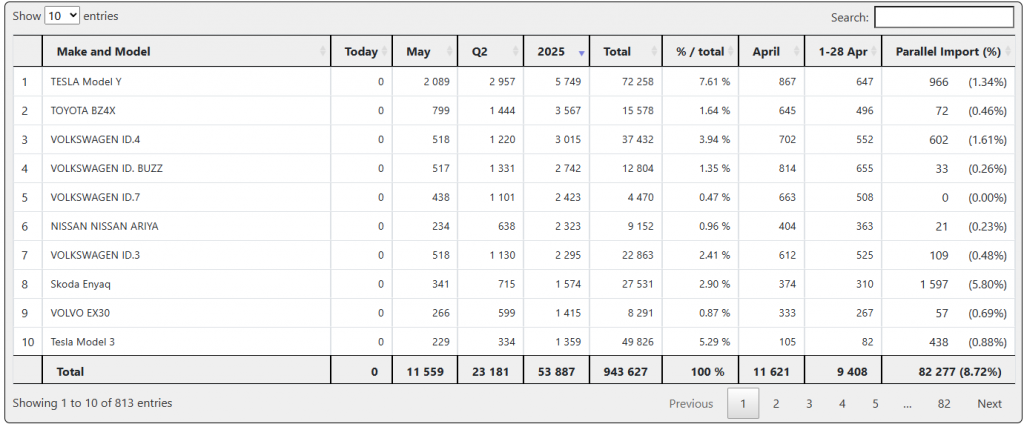Open the Show entries count dropdown

pyautogui.click(x=62, y=17)
